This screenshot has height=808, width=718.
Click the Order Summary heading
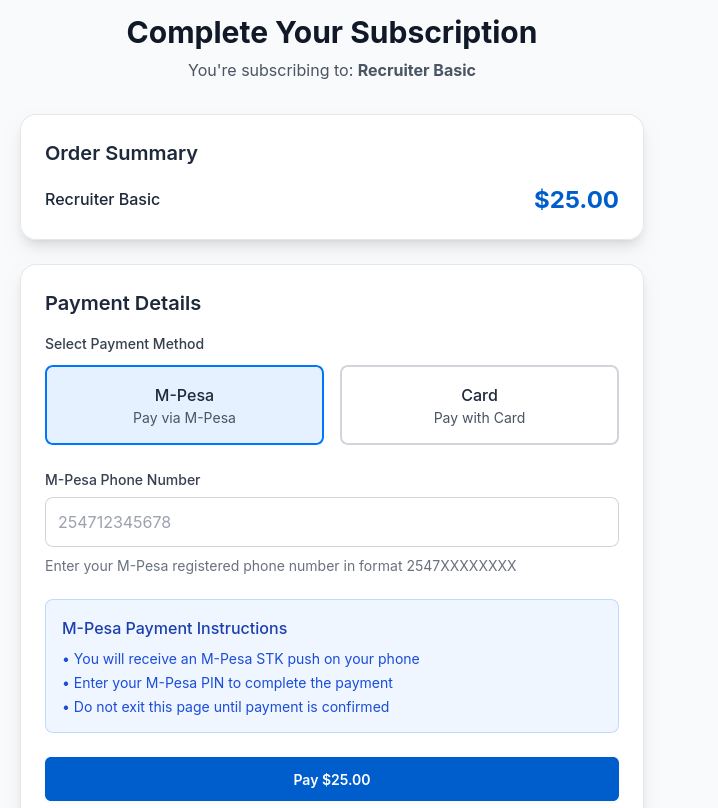tap(121, 153)
